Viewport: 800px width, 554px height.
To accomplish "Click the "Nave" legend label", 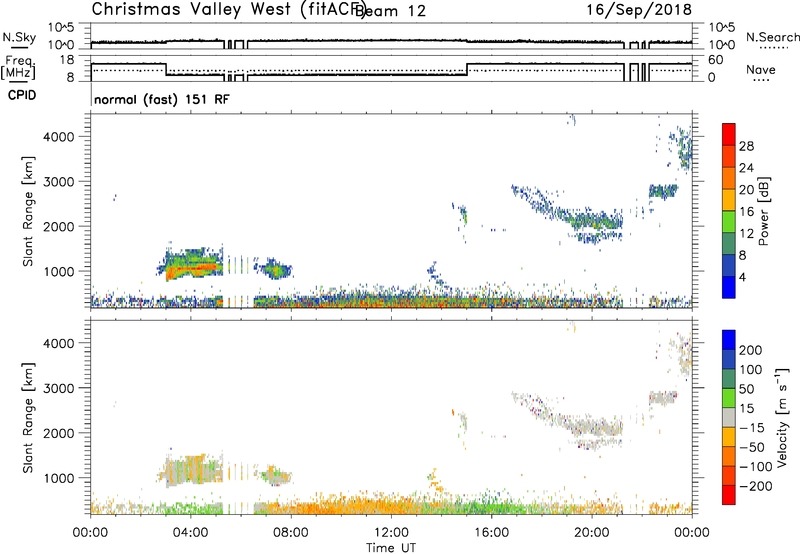I will [x=760, y=69].
